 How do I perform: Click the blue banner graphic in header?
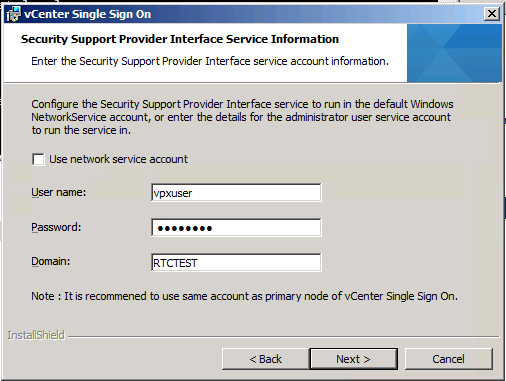pos(454,53)
